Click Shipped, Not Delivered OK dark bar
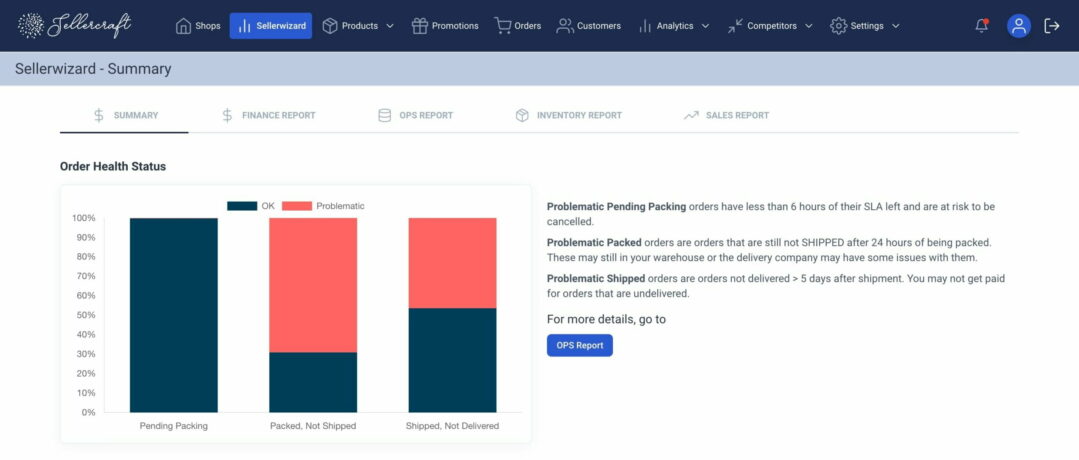This screenshot has height=460, width=1079. (452, 360)
